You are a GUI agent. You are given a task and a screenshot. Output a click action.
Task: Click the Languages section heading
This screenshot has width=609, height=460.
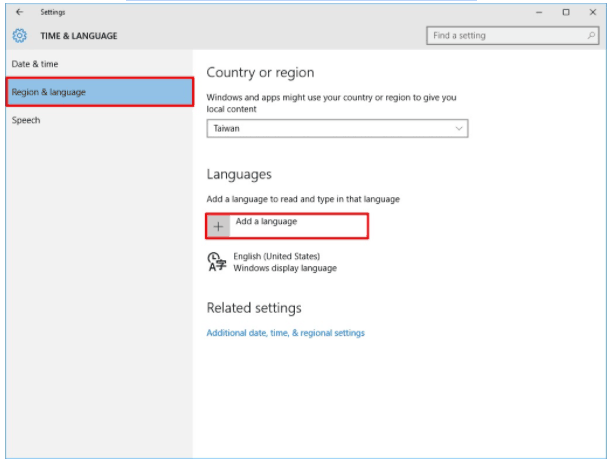tap(239, 175)
